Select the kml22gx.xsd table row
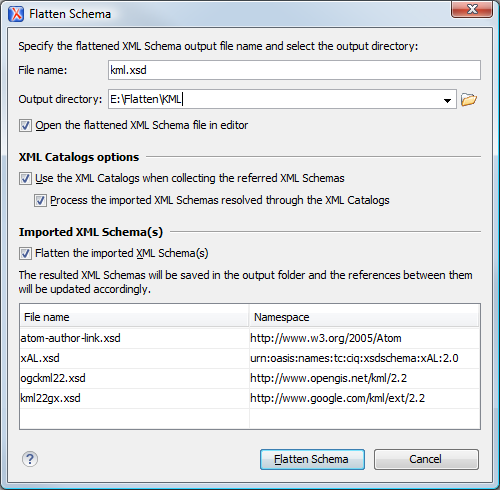 tap(250, 398)
